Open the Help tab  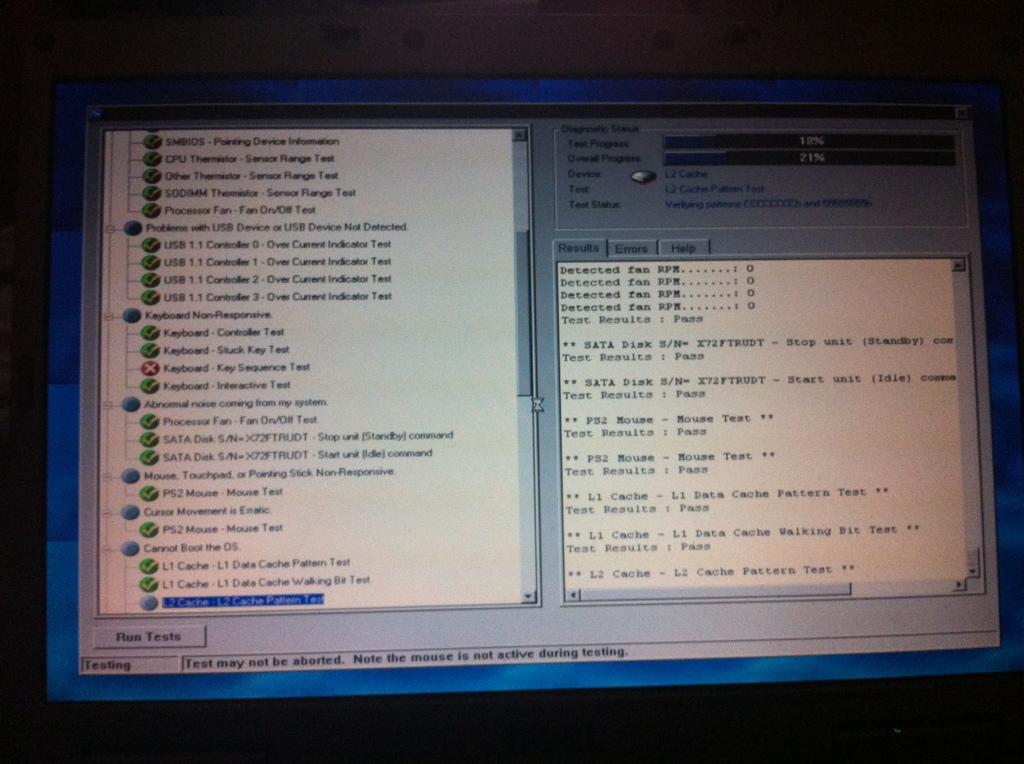pos(684,248)
